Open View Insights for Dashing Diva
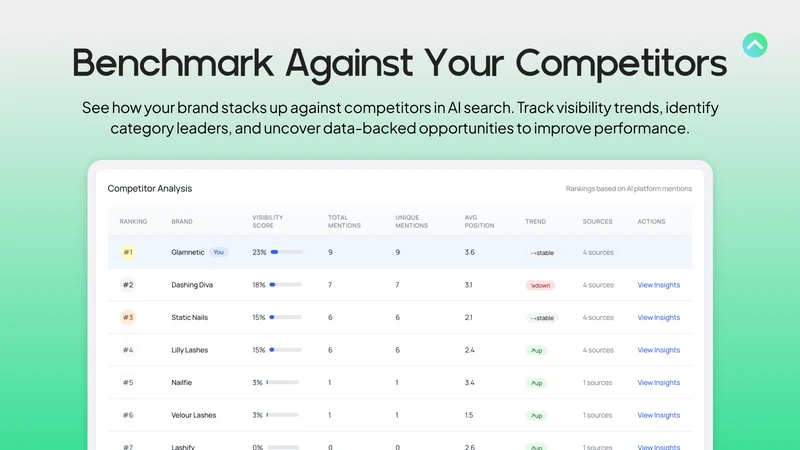800x450 pixels. tap(658, 285)
